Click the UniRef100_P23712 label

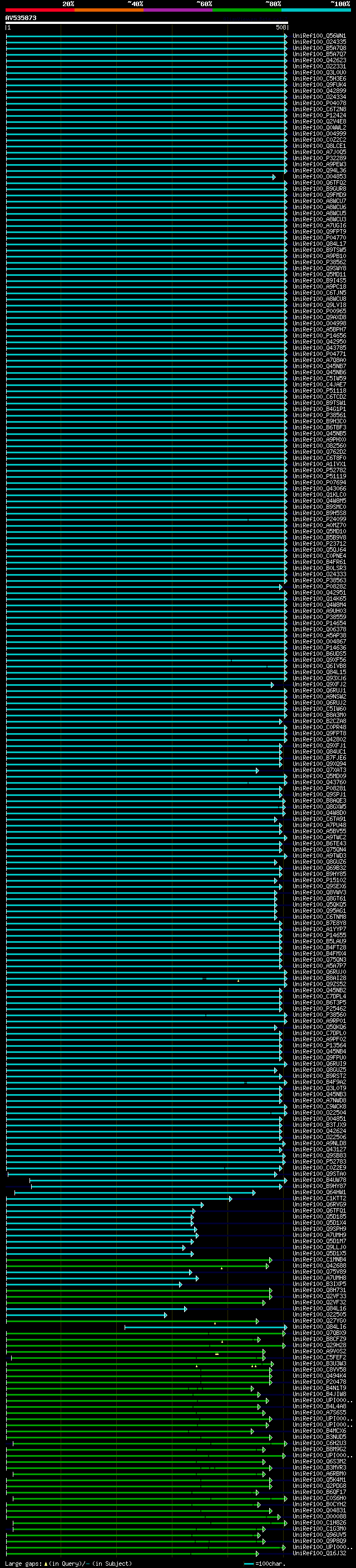coord(319,543)
